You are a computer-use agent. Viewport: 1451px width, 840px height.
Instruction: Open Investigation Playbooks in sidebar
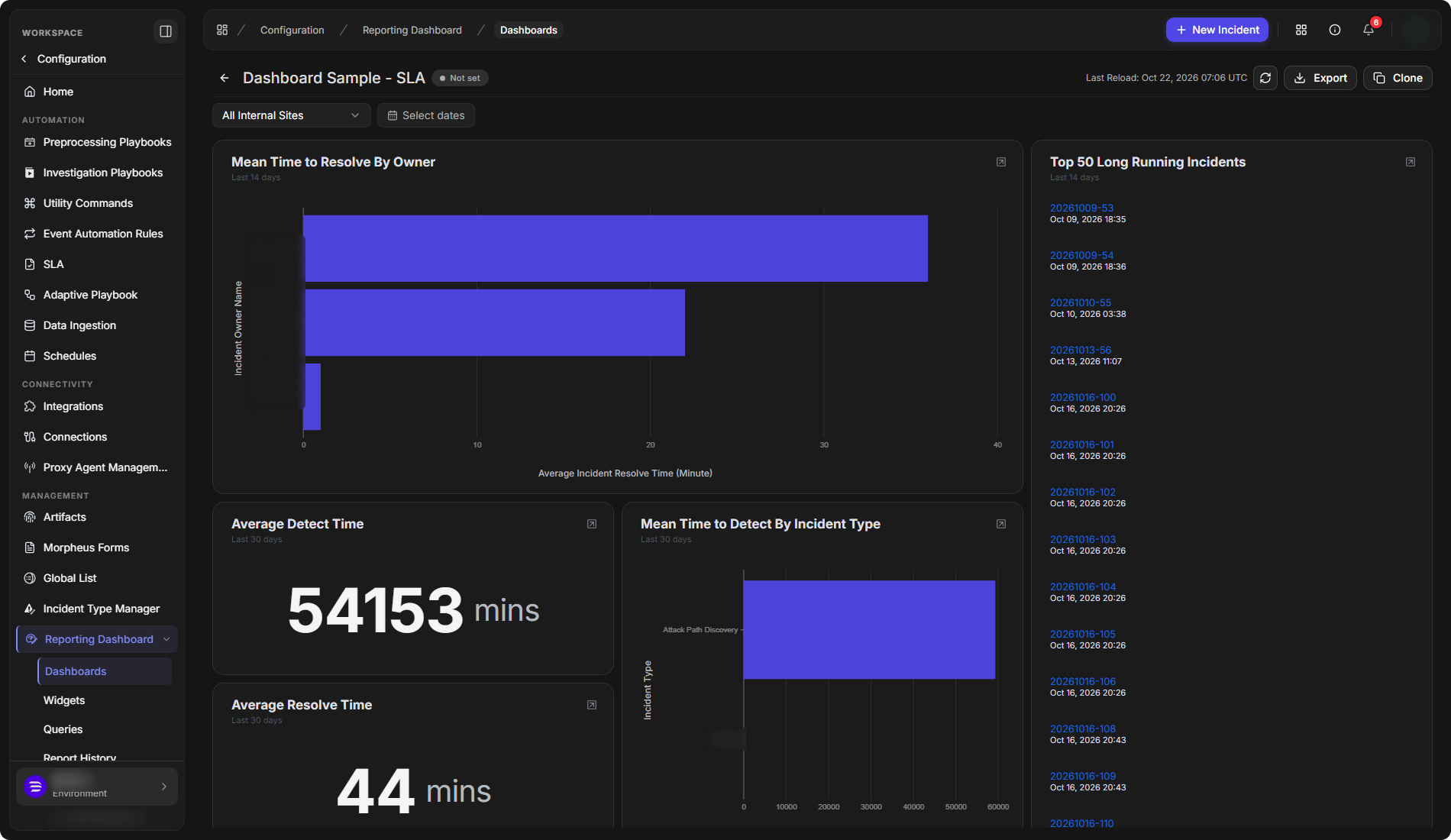[97, 173]
